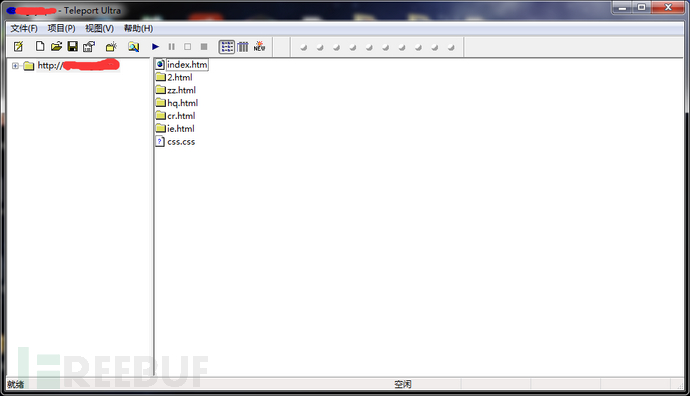Click the find/explore magnifier icon
Viewport: 690px width, 396px height.
click(133, 46)
